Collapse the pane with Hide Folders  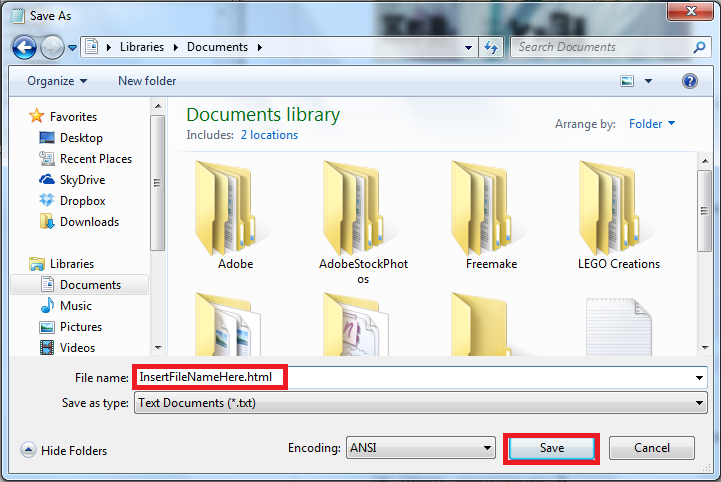[64, 451]
